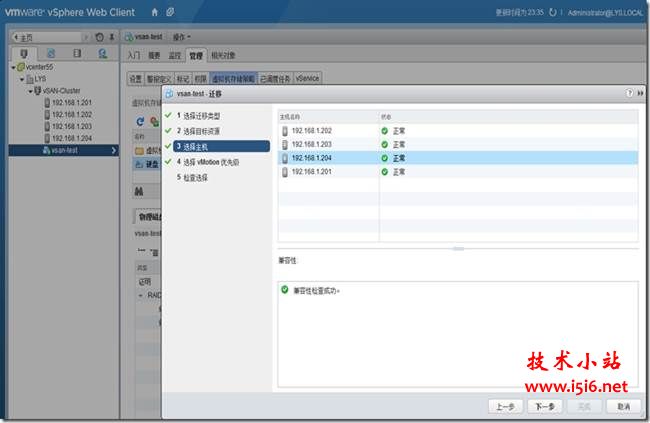Click the 取消 cancel button

click(x=623, y=407)
